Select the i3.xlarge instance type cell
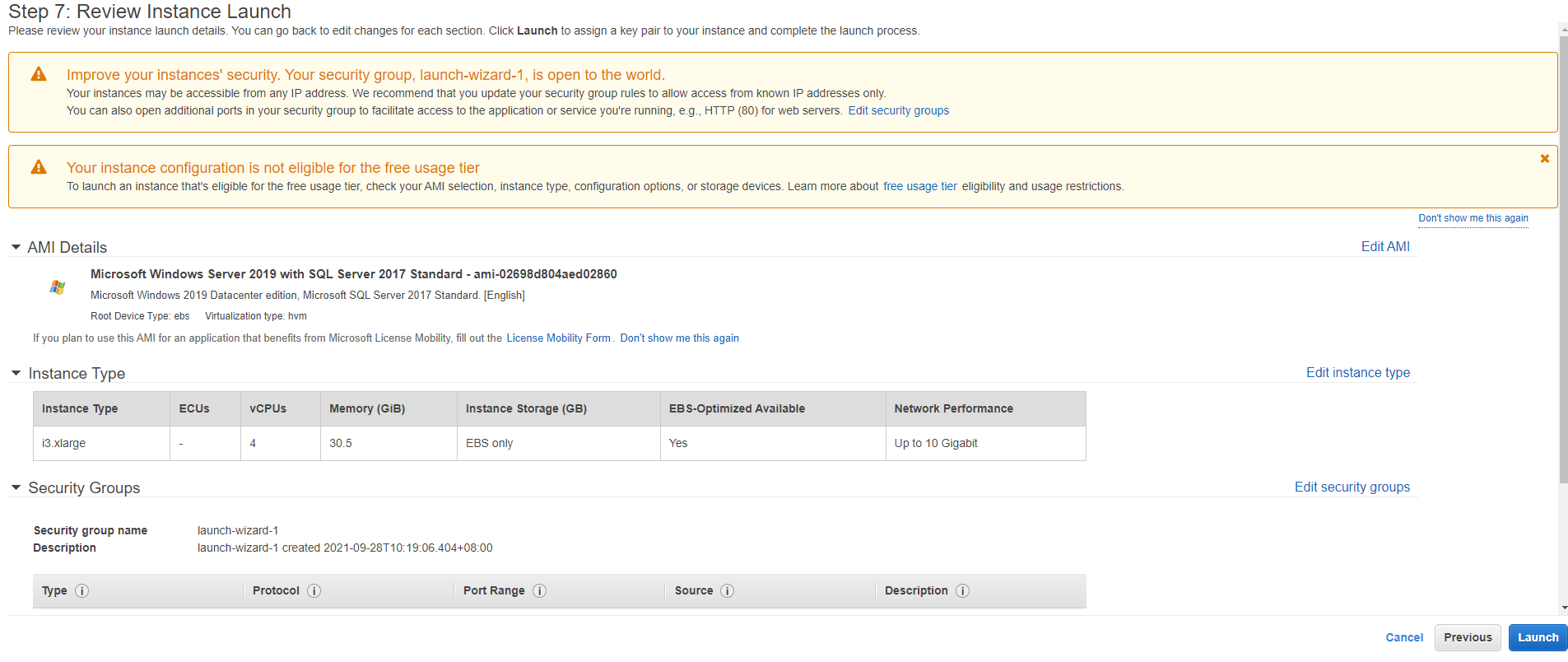 [x=101, y=443]
